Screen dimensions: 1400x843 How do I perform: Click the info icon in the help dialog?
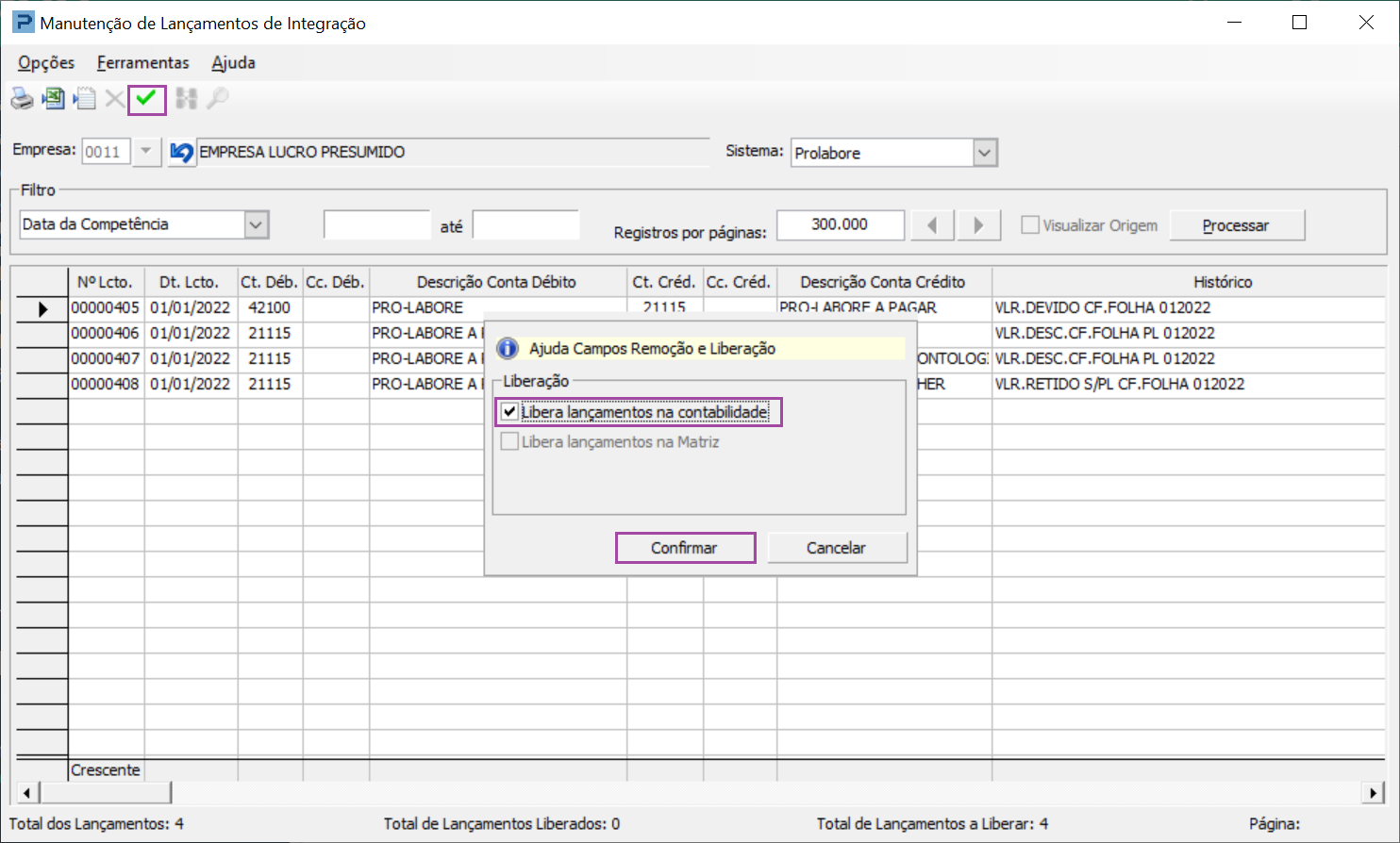(x=508, y=348)
